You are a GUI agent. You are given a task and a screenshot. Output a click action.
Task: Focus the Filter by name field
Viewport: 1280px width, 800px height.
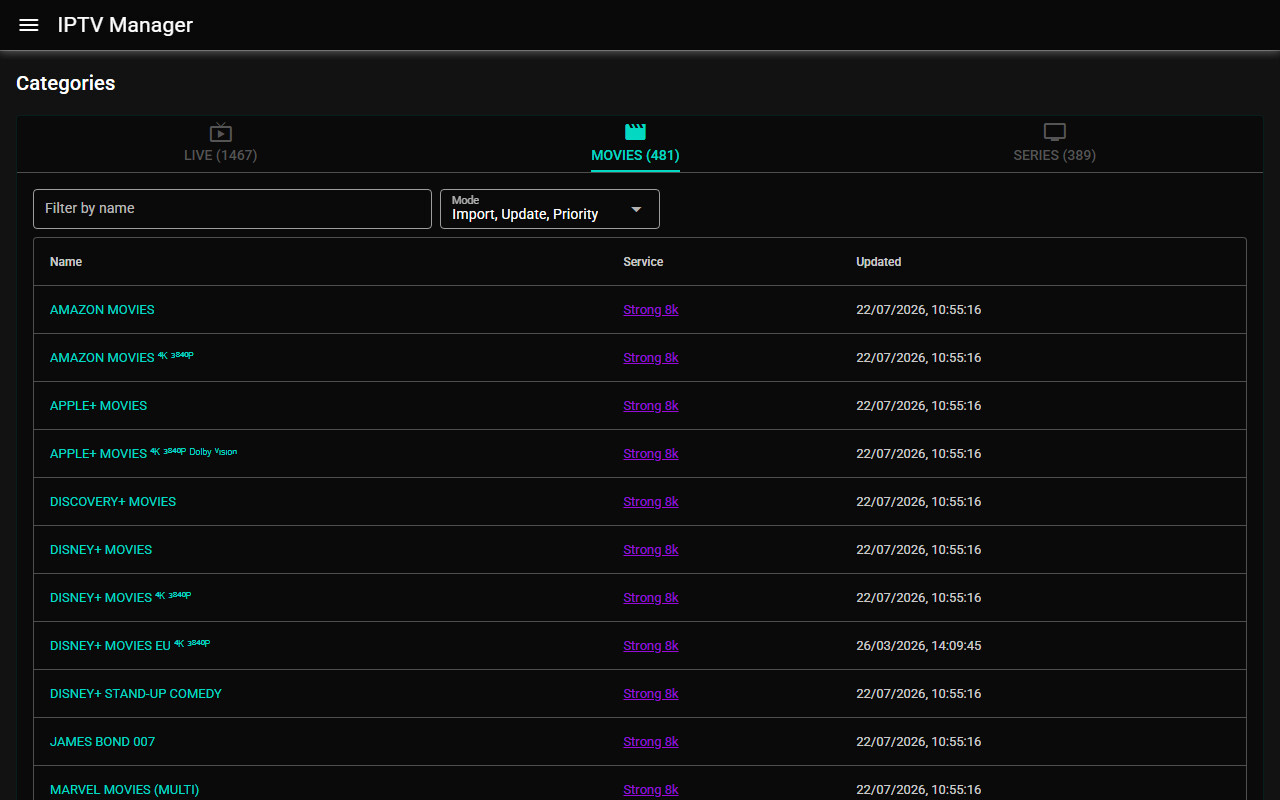tap(232, 209)
